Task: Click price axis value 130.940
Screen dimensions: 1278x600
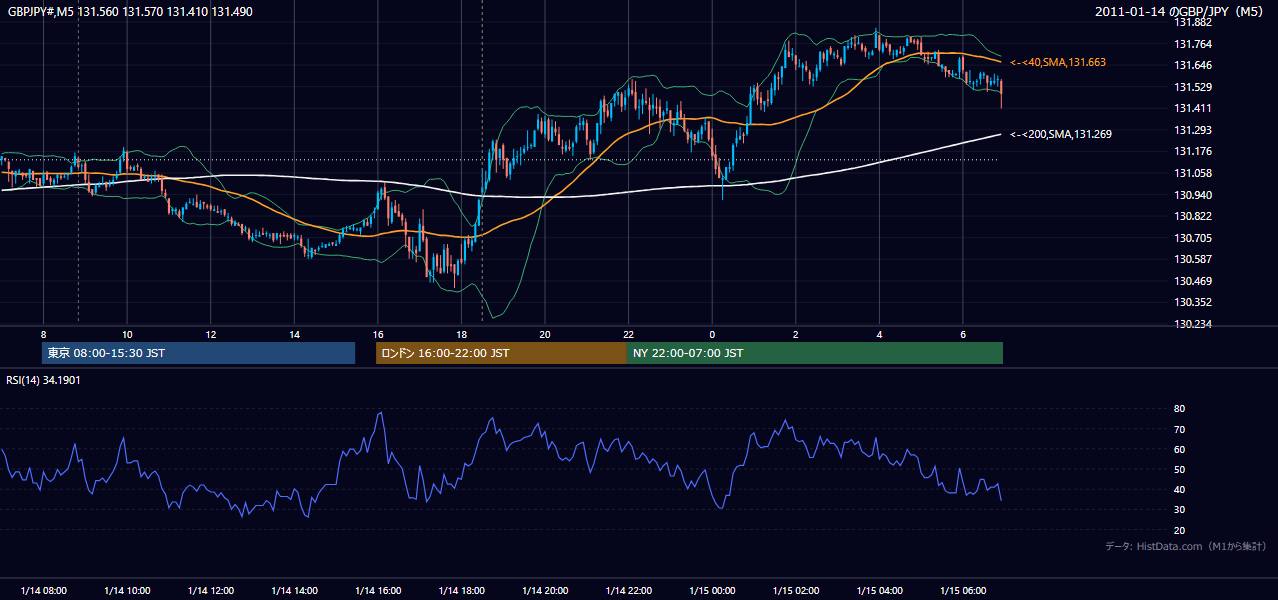Action: tap(1192, 195)
